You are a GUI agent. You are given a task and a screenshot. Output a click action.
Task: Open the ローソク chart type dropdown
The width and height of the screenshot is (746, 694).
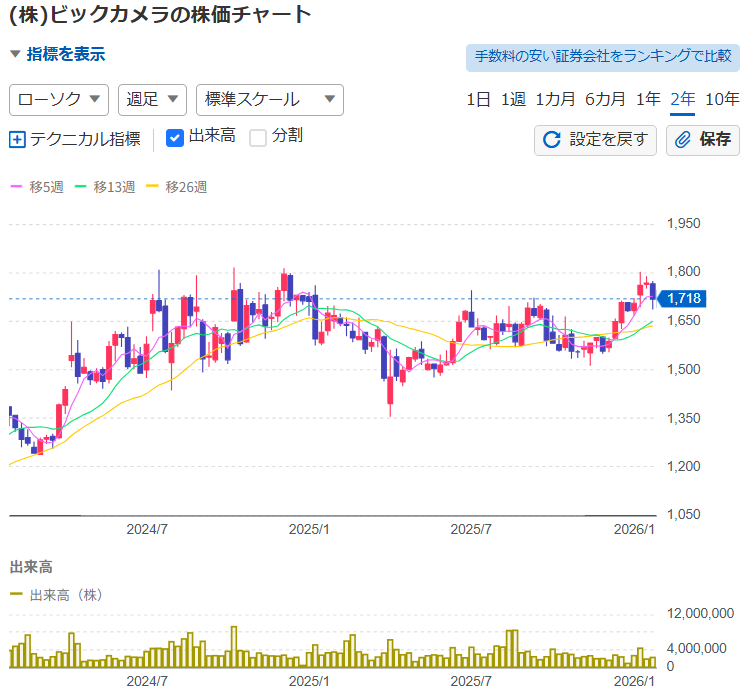[x=59, y=99]
